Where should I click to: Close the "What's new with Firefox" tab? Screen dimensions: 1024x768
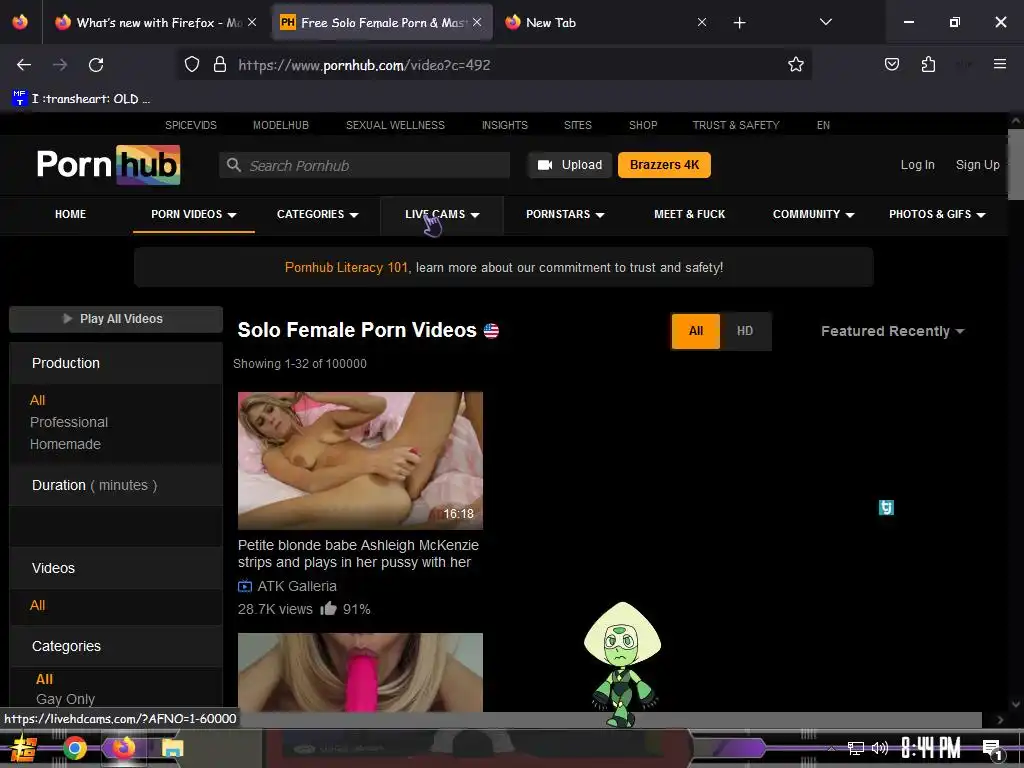(252, 22)
